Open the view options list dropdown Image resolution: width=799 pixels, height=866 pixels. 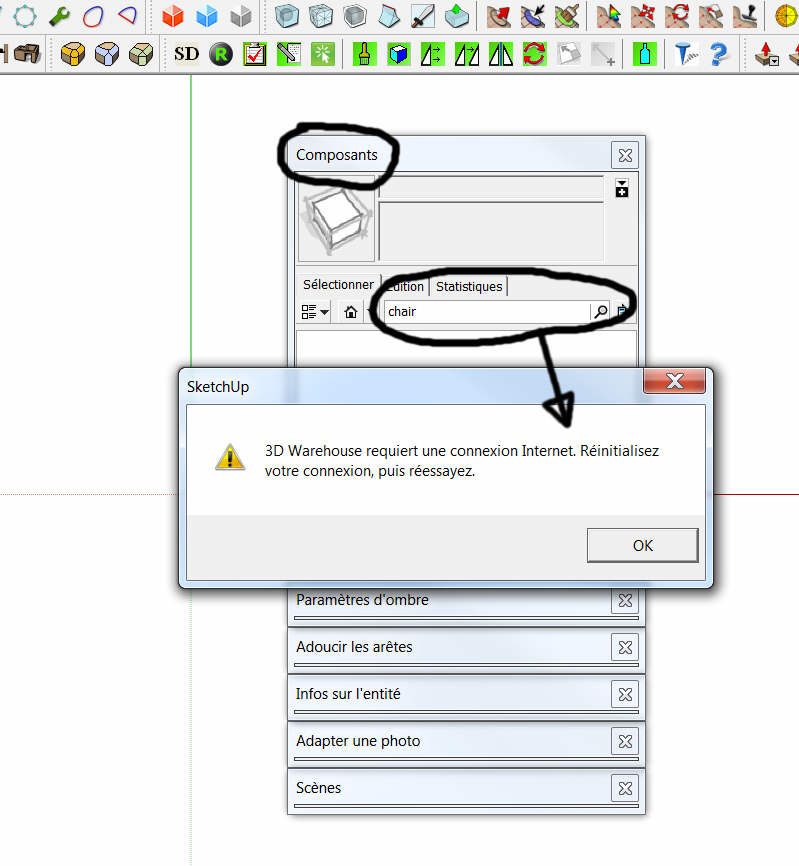click(315, 312)
